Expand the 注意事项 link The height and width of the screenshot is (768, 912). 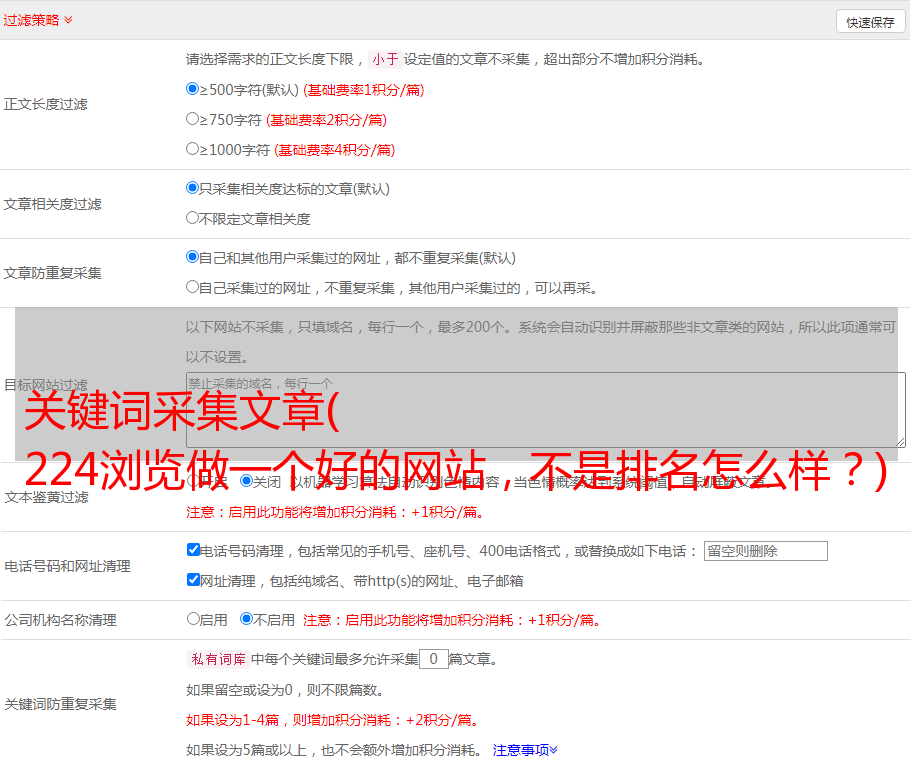tap(525, 749)
